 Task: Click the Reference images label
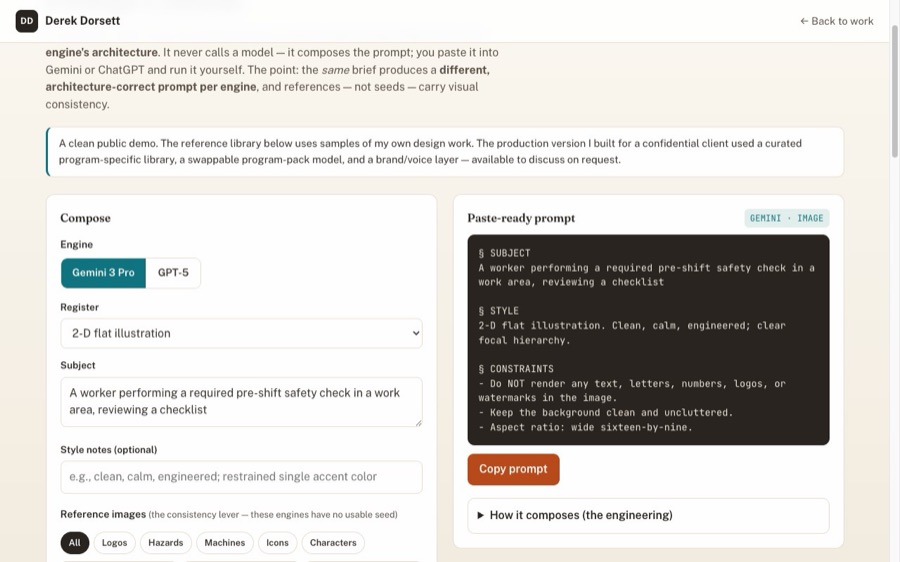point(103,514)
